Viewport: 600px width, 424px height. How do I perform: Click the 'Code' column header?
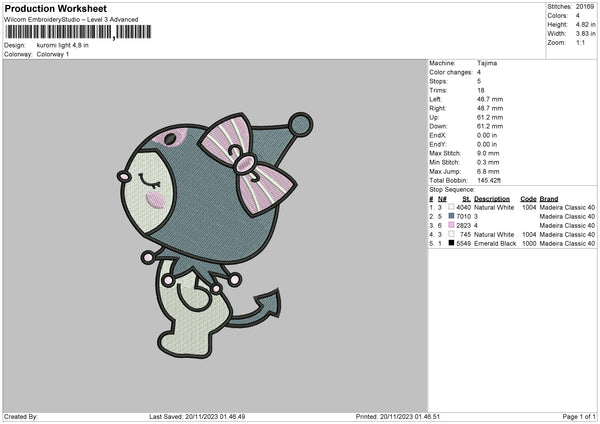[x=528, y=199]
